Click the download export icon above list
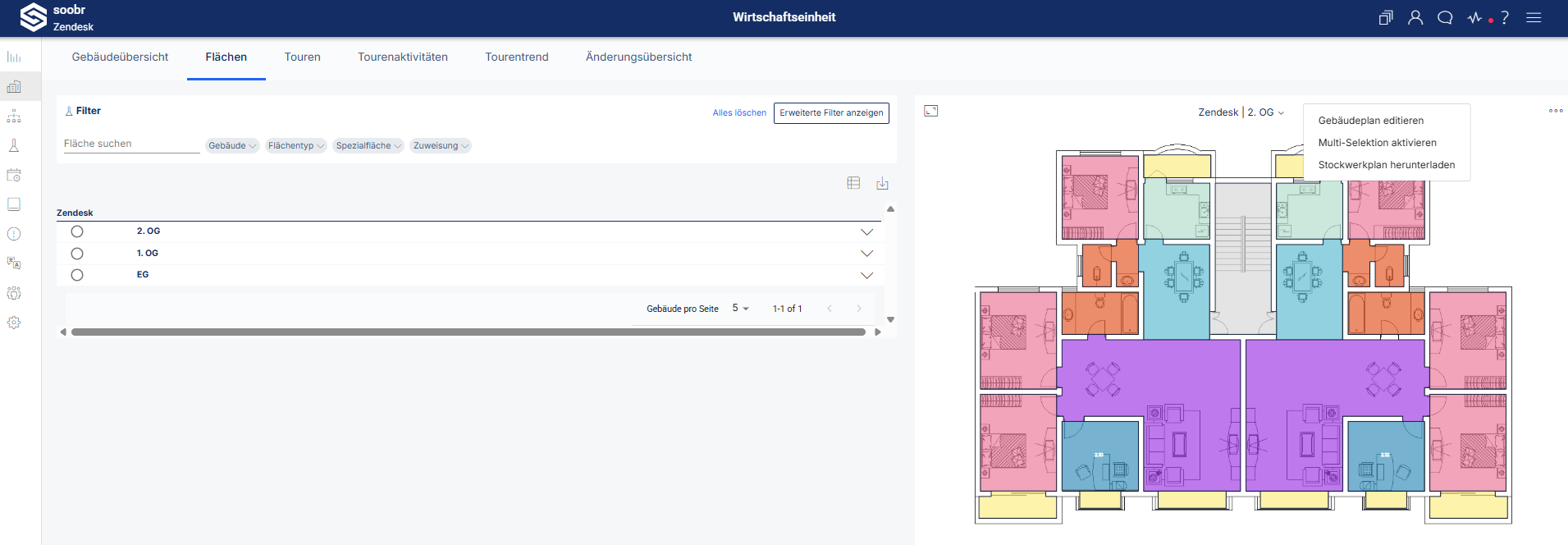The image size is (1568, 545). tap(882, 183)
